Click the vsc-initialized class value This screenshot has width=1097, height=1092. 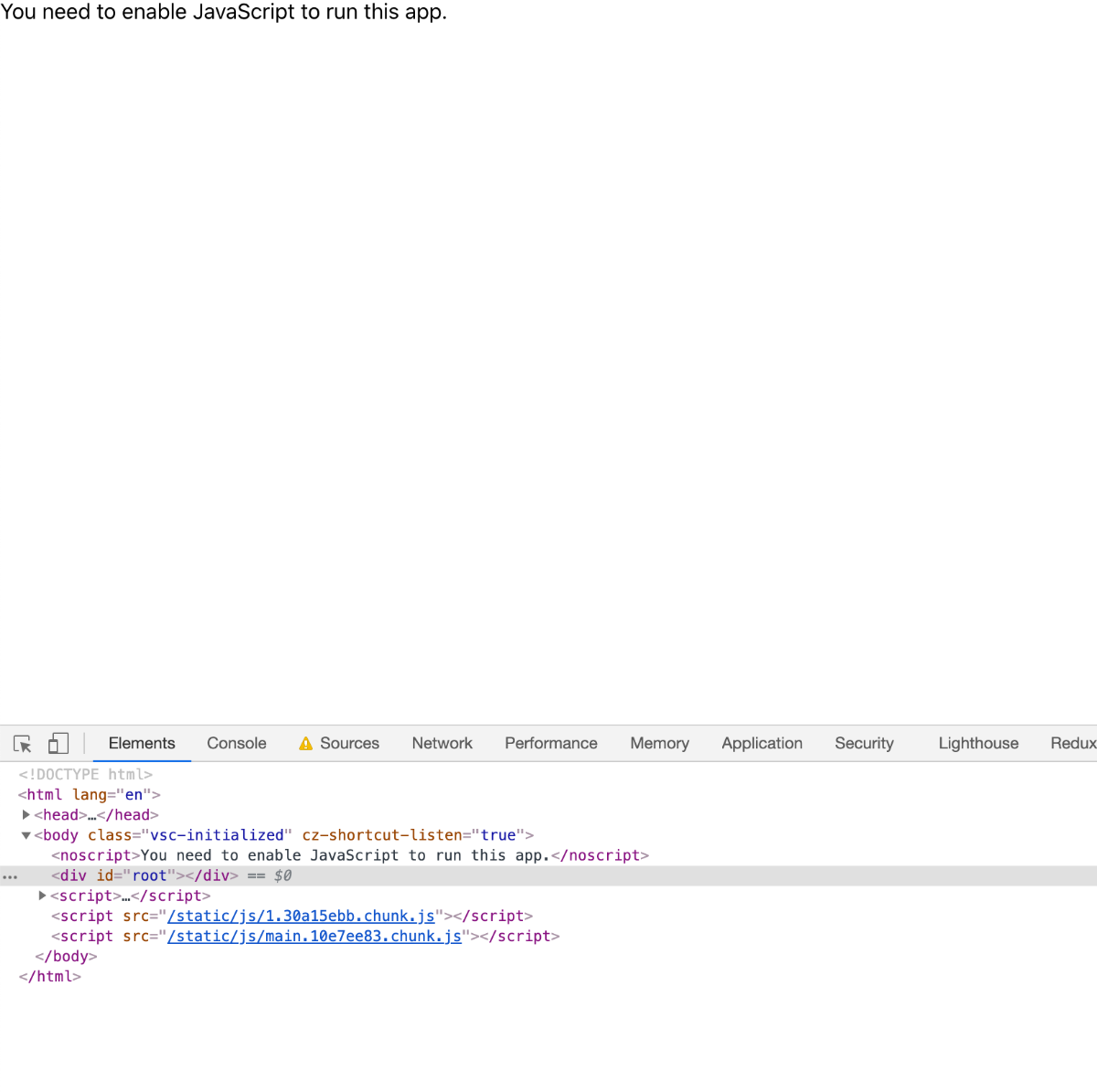pyautogui.click(x=217, y=835)
